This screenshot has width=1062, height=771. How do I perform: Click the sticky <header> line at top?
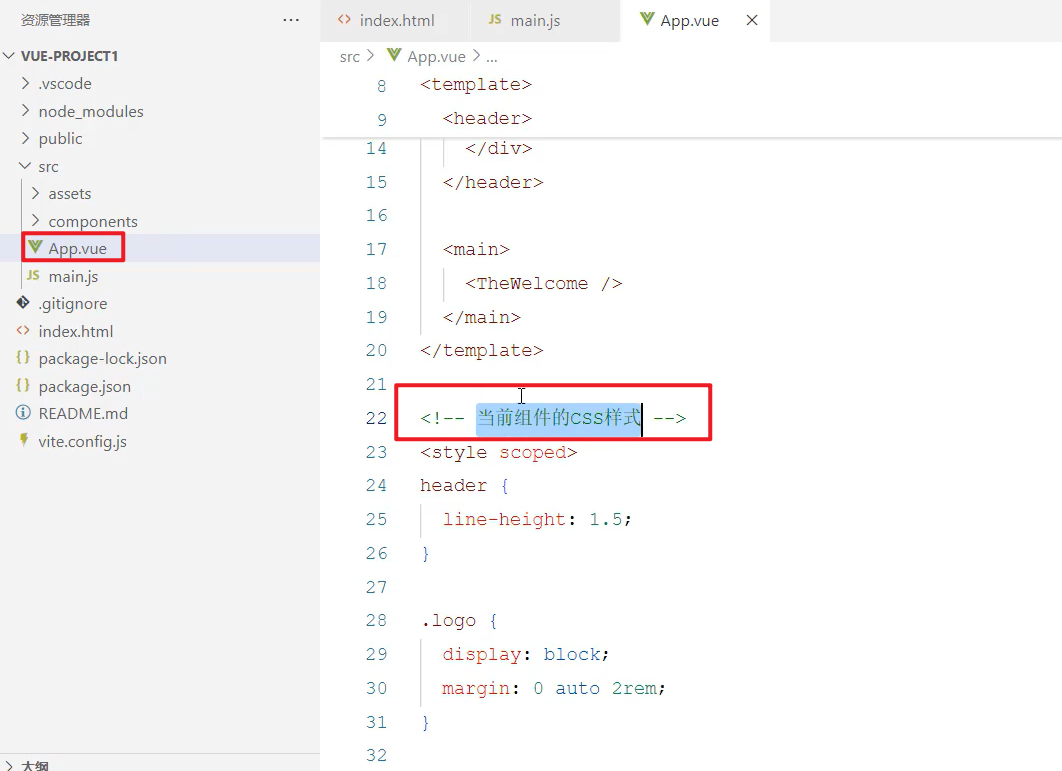[488, 119]
